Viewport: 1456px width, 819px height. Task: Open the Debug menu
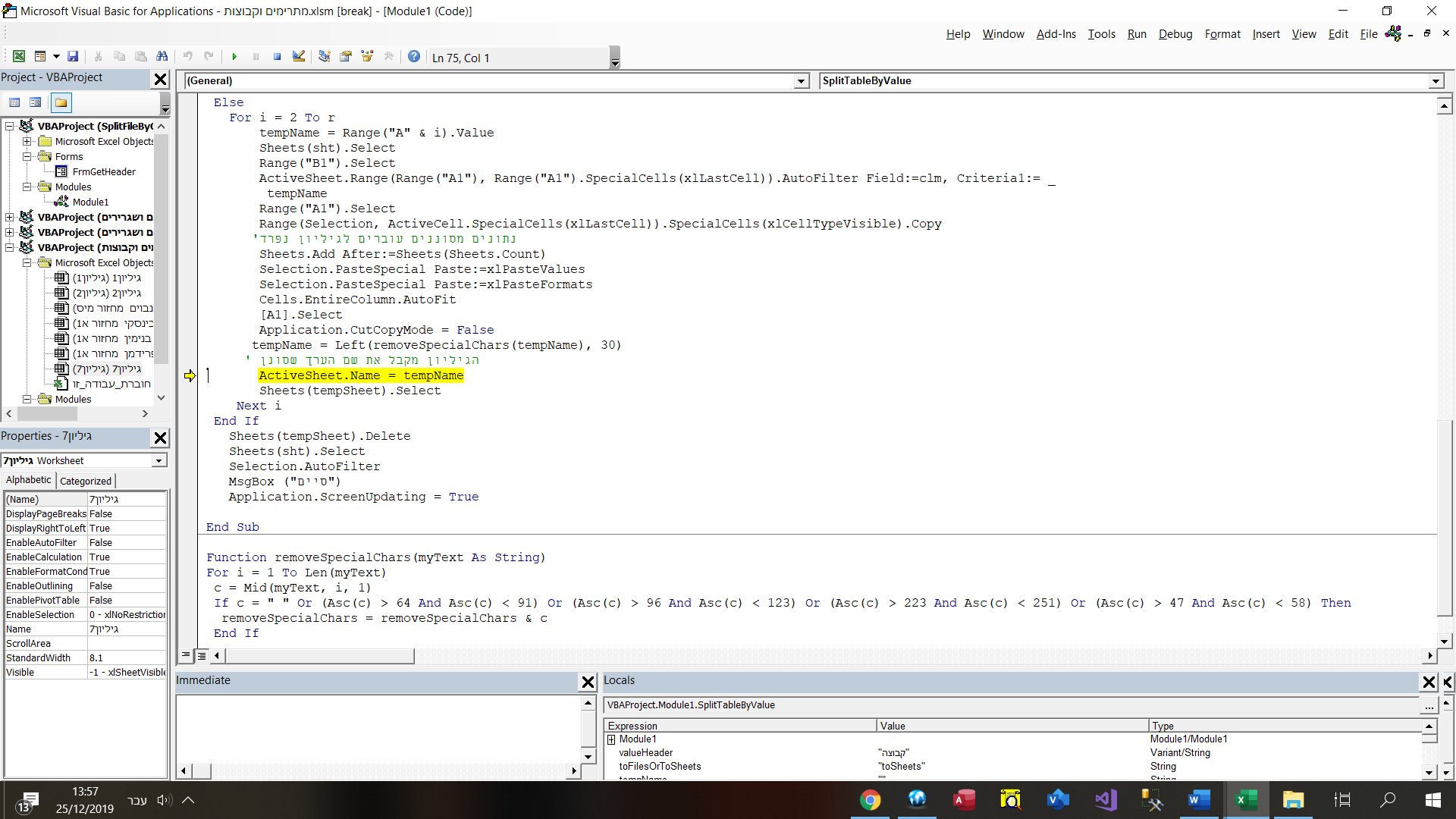(1175, 34)
